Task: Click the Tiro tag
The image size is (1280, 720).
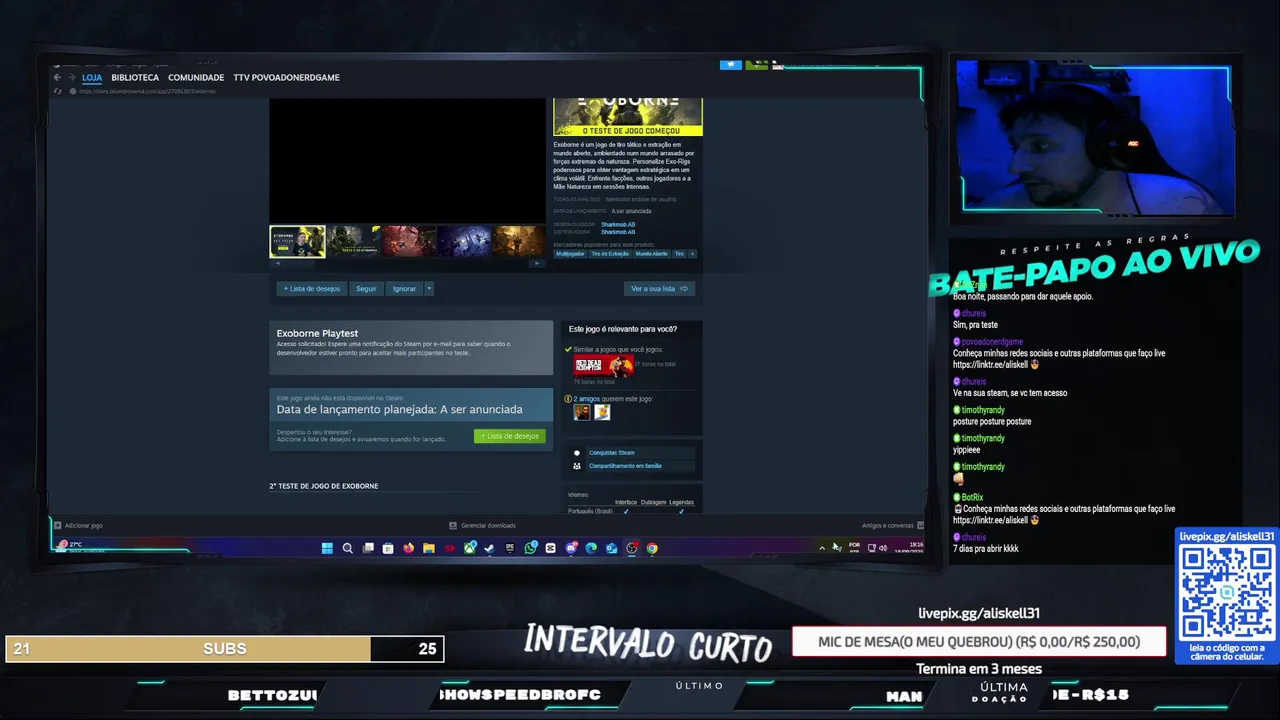Action: click(x=679, y=254)
